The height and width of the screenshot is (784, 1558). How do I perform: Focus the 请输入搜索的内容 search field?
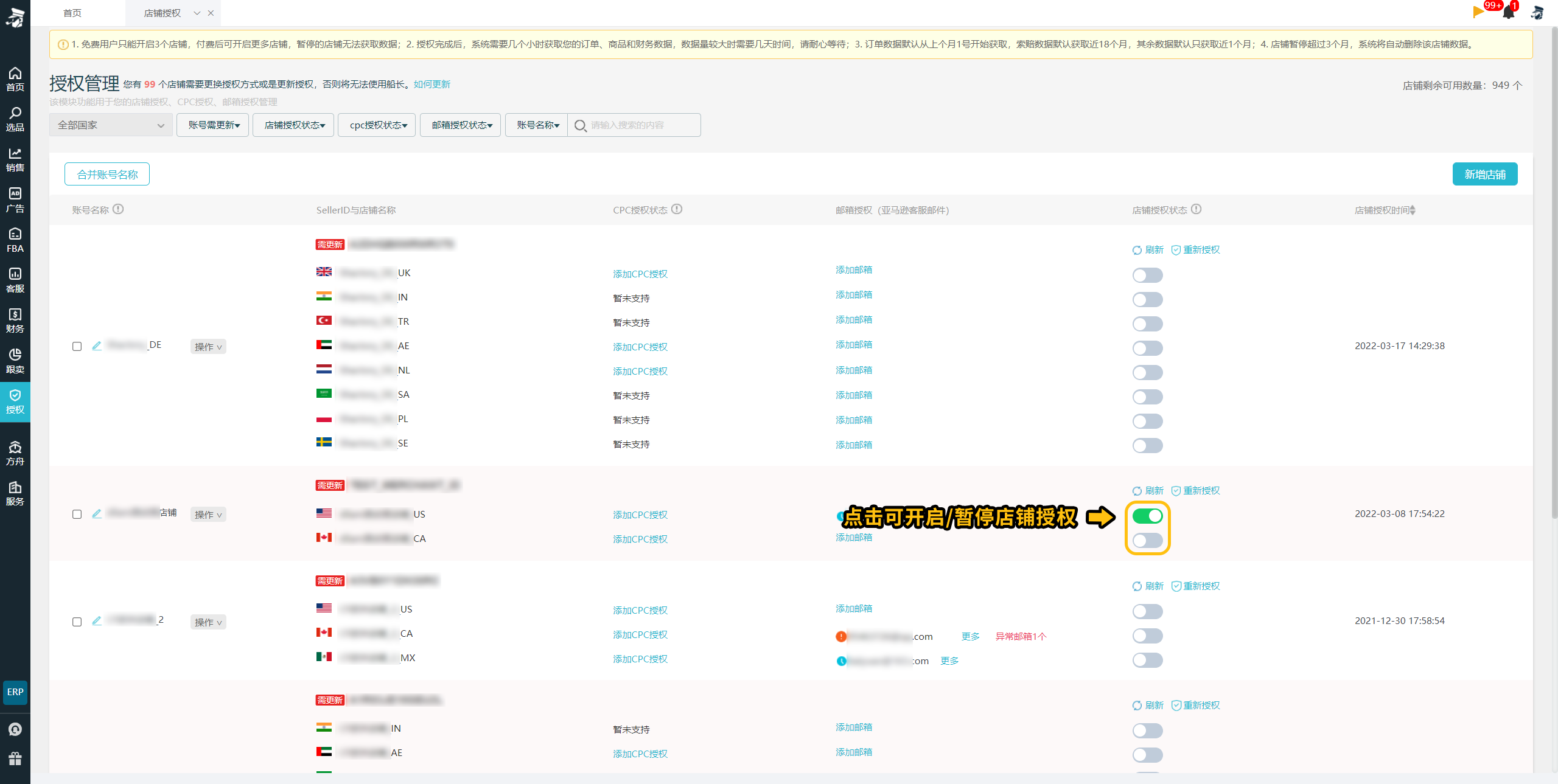[634, 125]
